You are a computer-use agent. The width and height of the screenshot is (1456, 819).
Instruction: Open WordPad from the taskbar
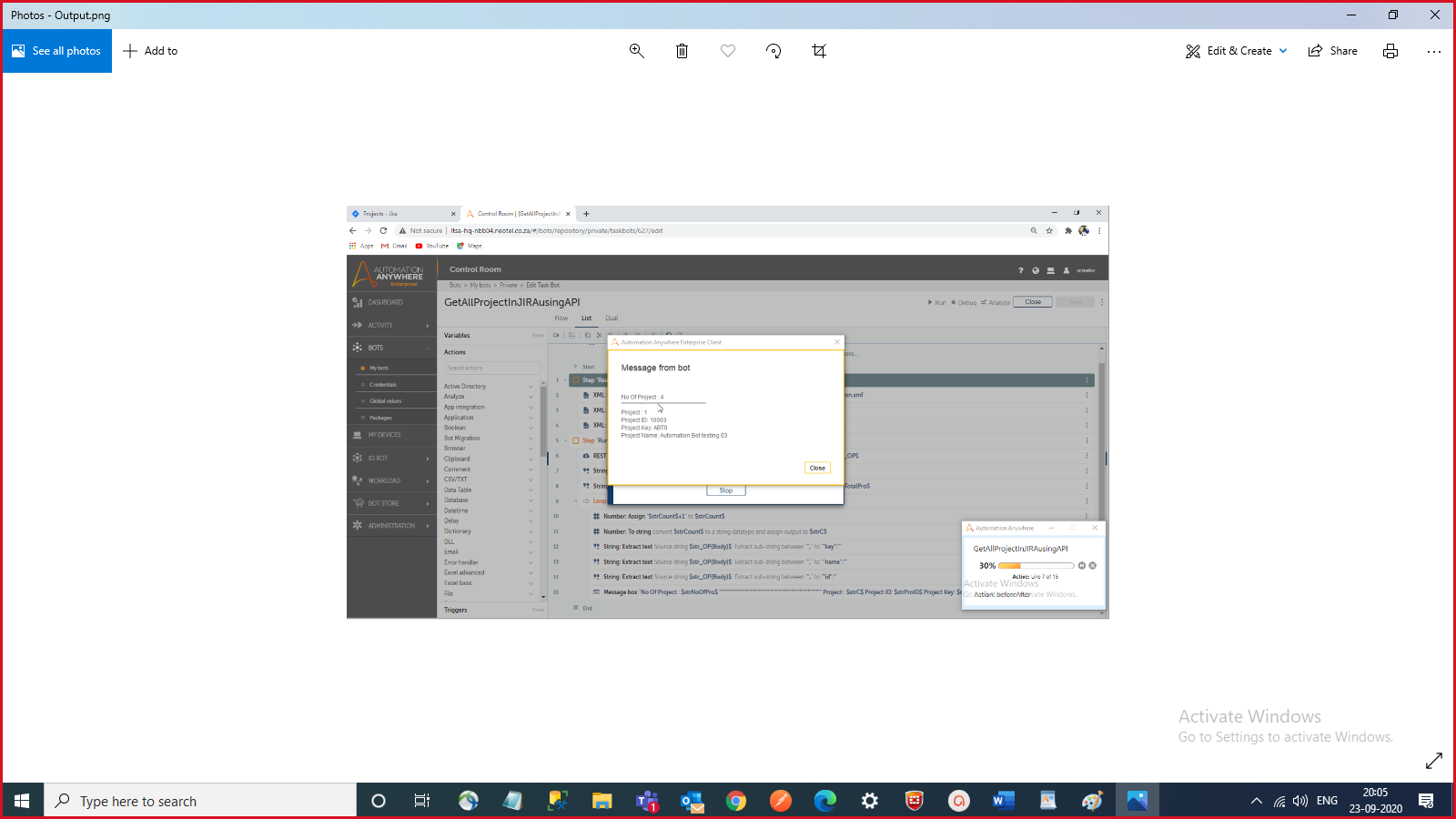(x=1048, y=801)
